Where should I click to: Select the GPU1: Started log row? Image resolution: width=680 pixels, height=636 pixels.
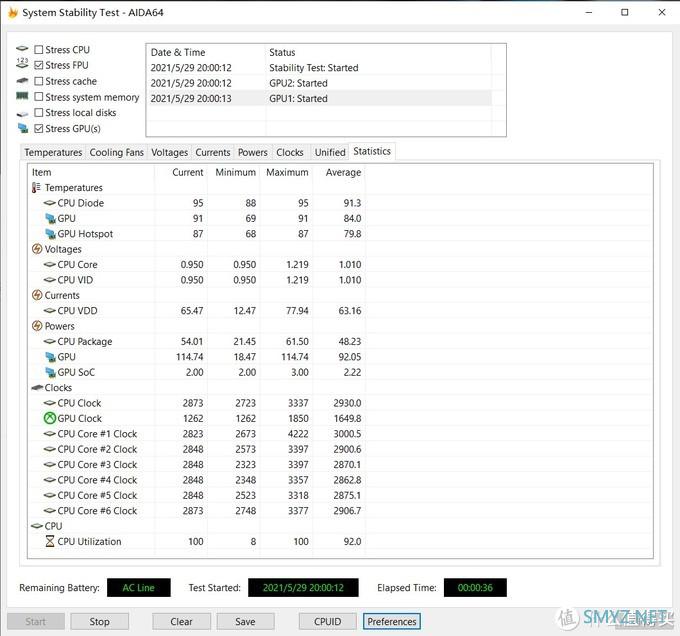(x=319, y=98)
